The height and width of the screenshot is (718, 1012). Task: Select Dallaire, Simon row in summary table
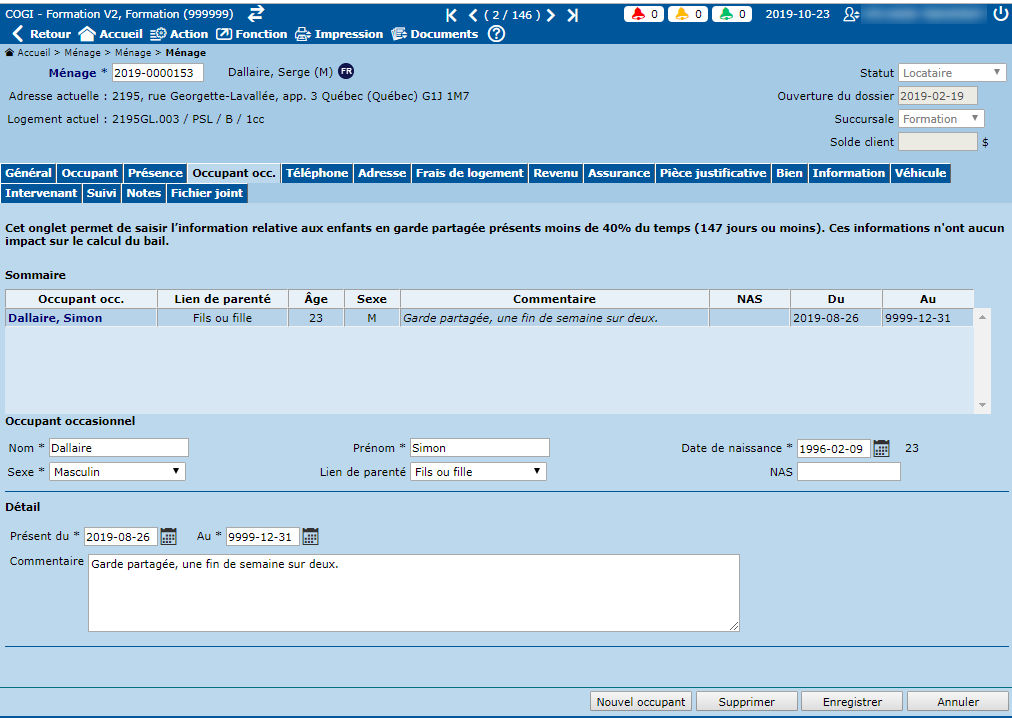click(55, 318)
